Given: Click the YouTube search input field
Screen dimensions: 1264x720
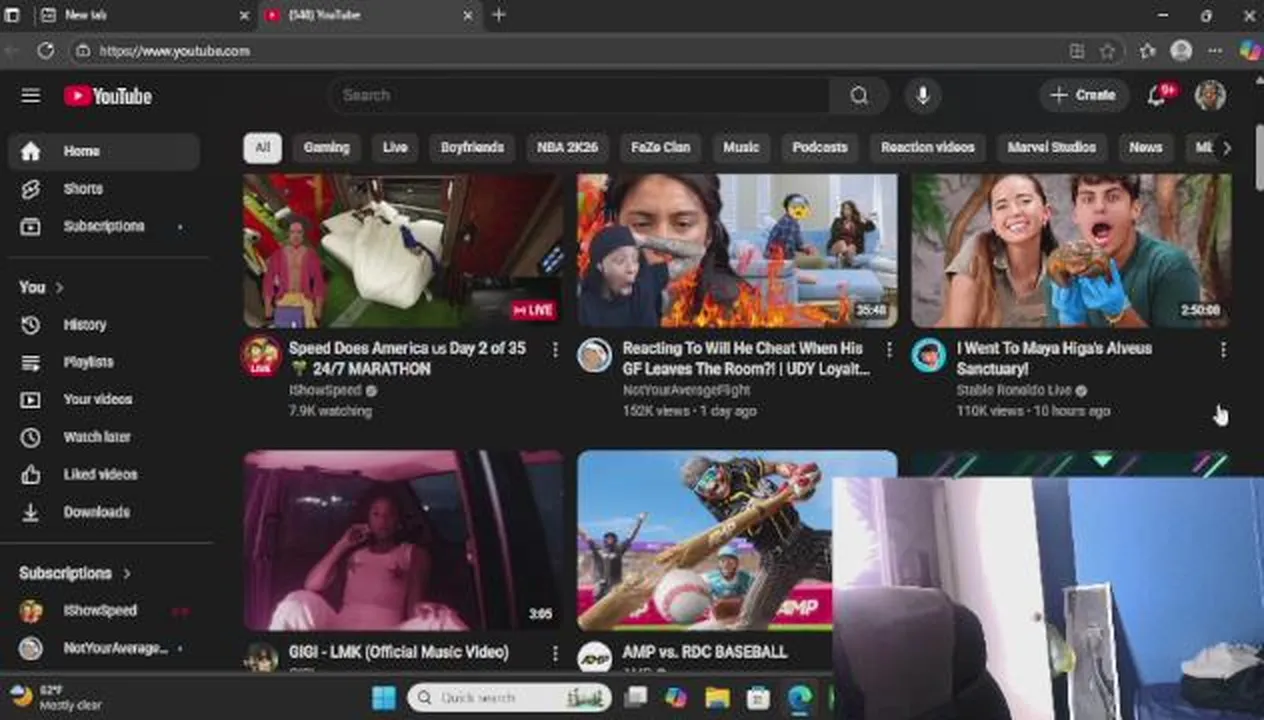Looking at the screenshot, I should click(x=580, y=96).
